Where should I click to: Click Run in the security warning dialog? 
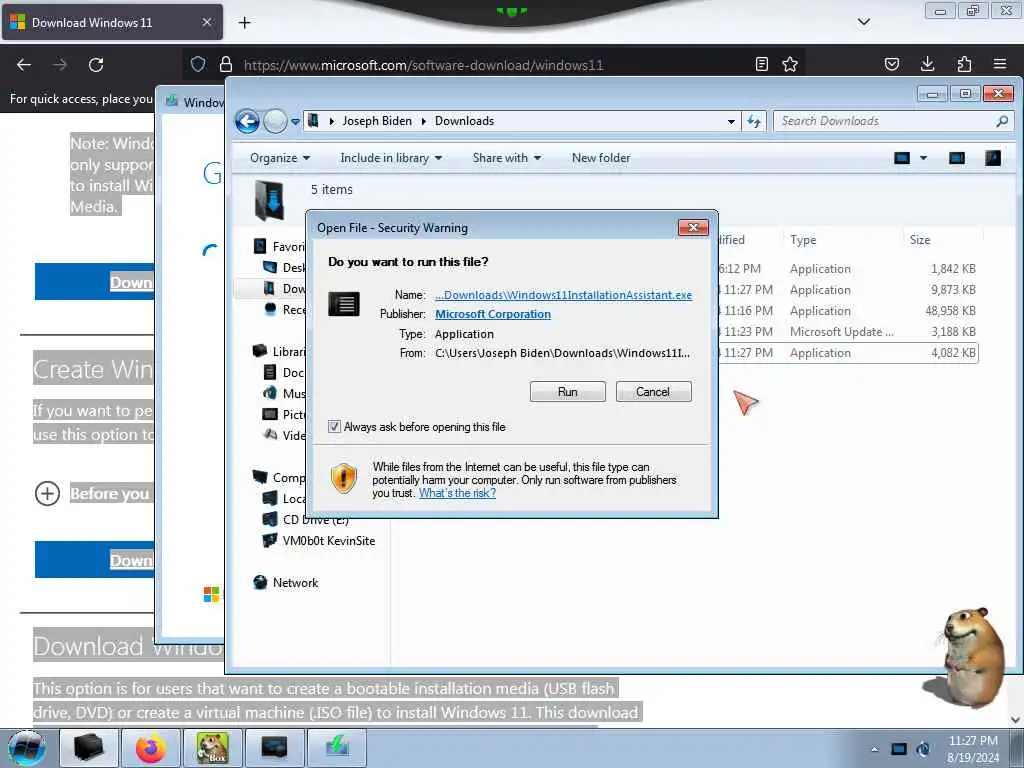point(568,392)
